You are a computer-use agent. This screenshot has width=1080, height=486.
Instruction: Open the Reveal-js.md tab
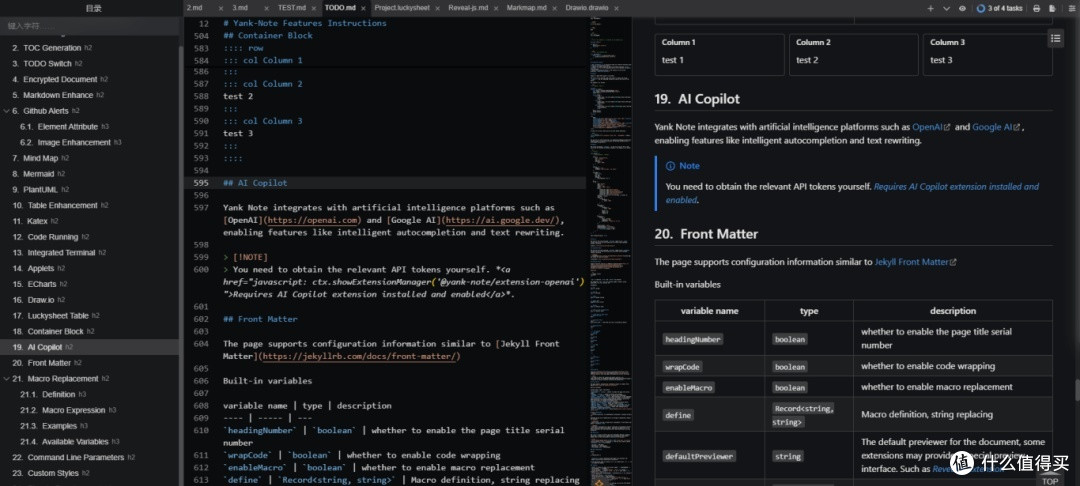[466, 8]
